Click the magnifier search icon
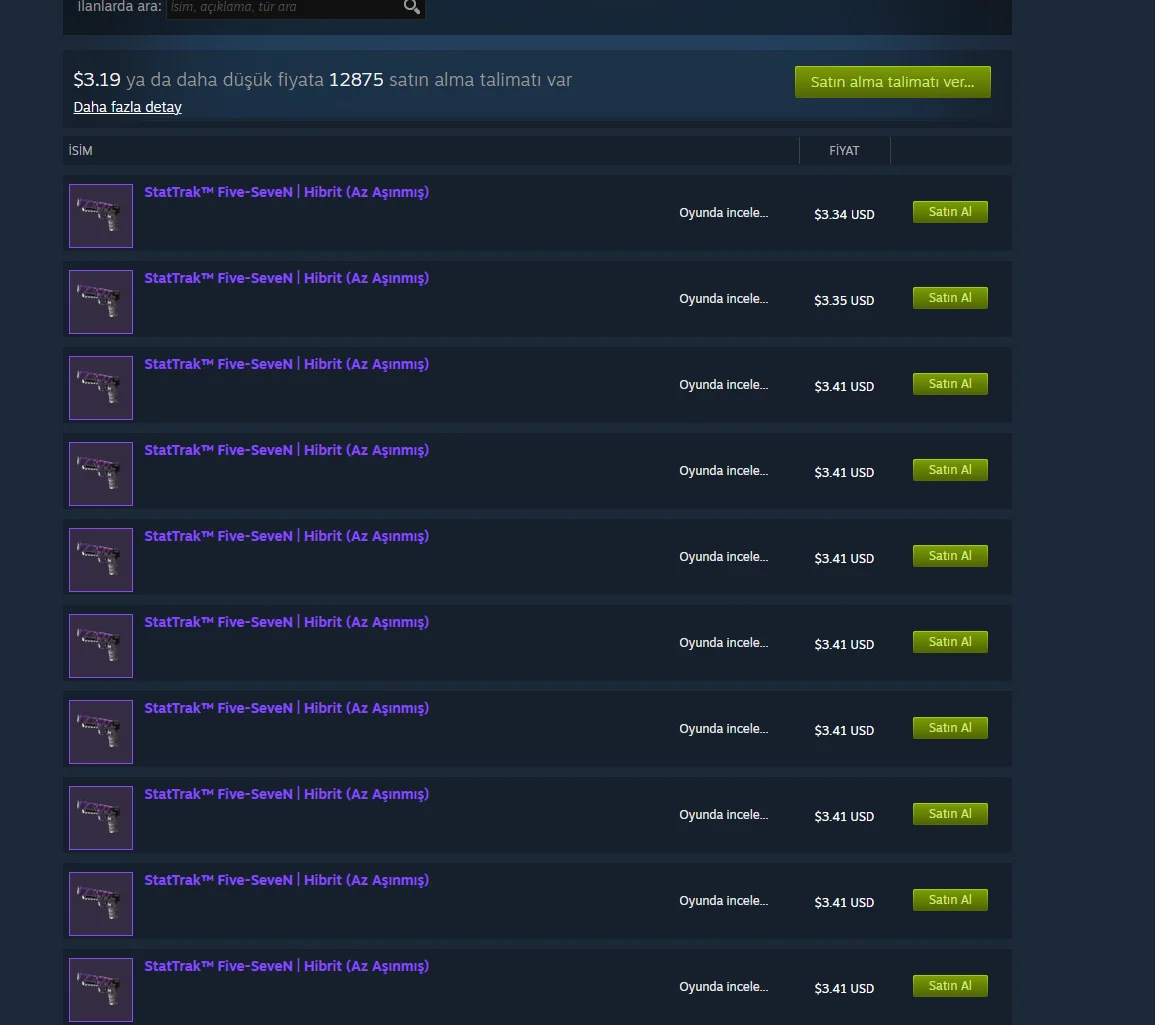The image size is (1155, 1025). (412, 7)
